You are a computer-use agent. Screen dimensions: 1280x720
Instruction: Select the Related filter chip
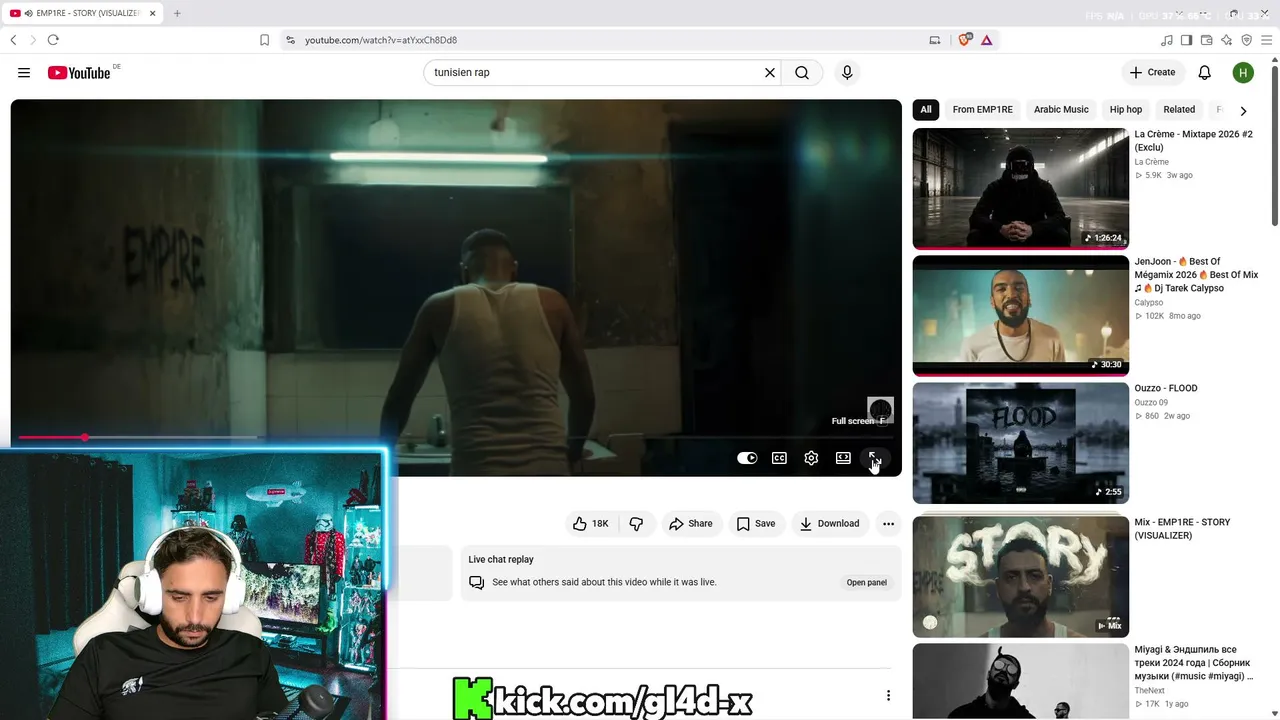click(x=1179, y=110)
